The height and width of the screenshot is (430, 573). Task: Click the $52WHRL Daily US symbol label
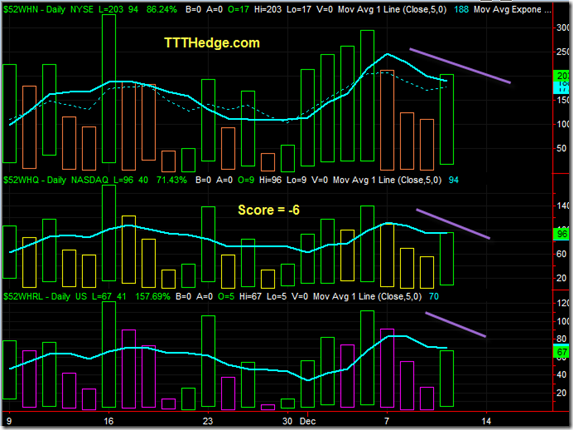tap(45, 296)
